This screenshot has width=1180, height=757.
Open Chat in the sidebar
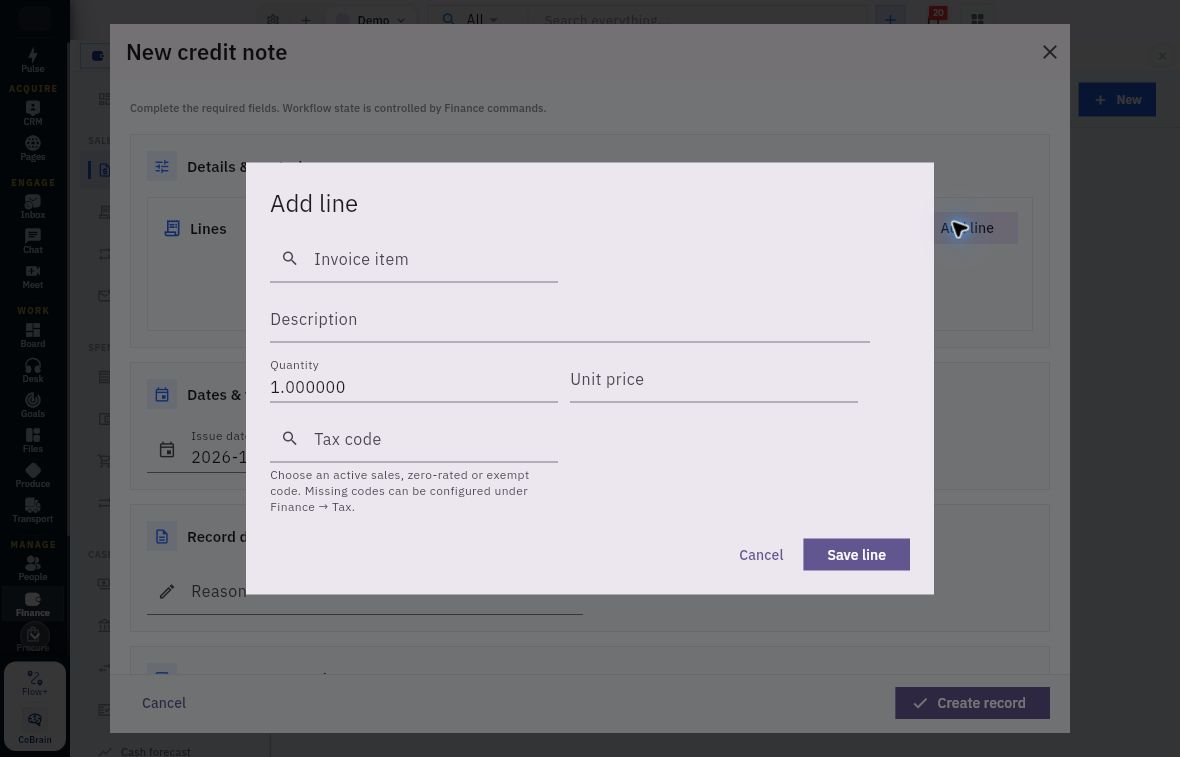coord(32,241)
